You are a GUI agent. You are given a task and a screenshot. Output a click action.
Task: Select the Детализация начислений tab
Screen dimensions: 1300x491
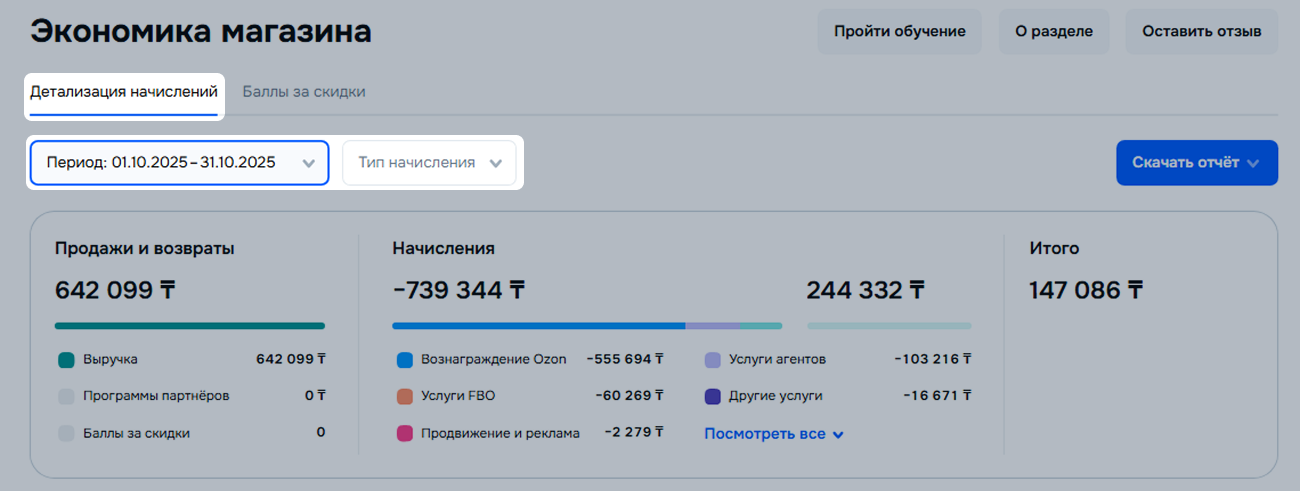click(x=124, y=92)
